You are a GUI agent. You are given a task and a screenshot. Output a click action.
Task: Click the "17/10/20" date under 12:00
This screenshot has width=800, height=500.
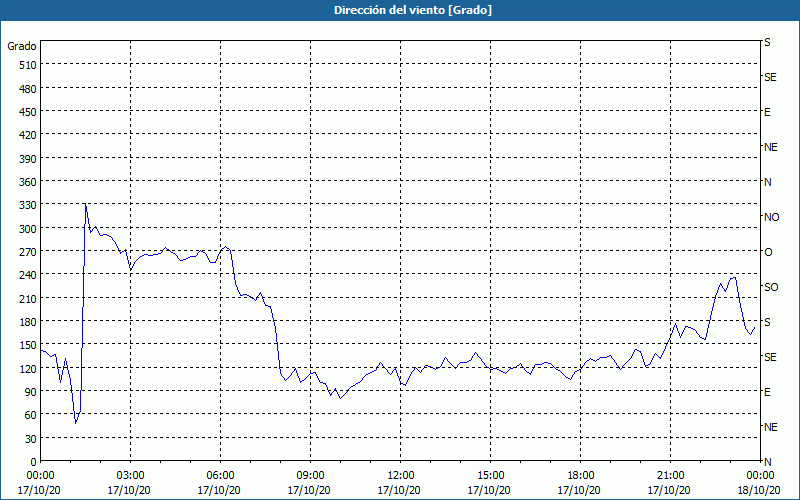tap(399, 490)
